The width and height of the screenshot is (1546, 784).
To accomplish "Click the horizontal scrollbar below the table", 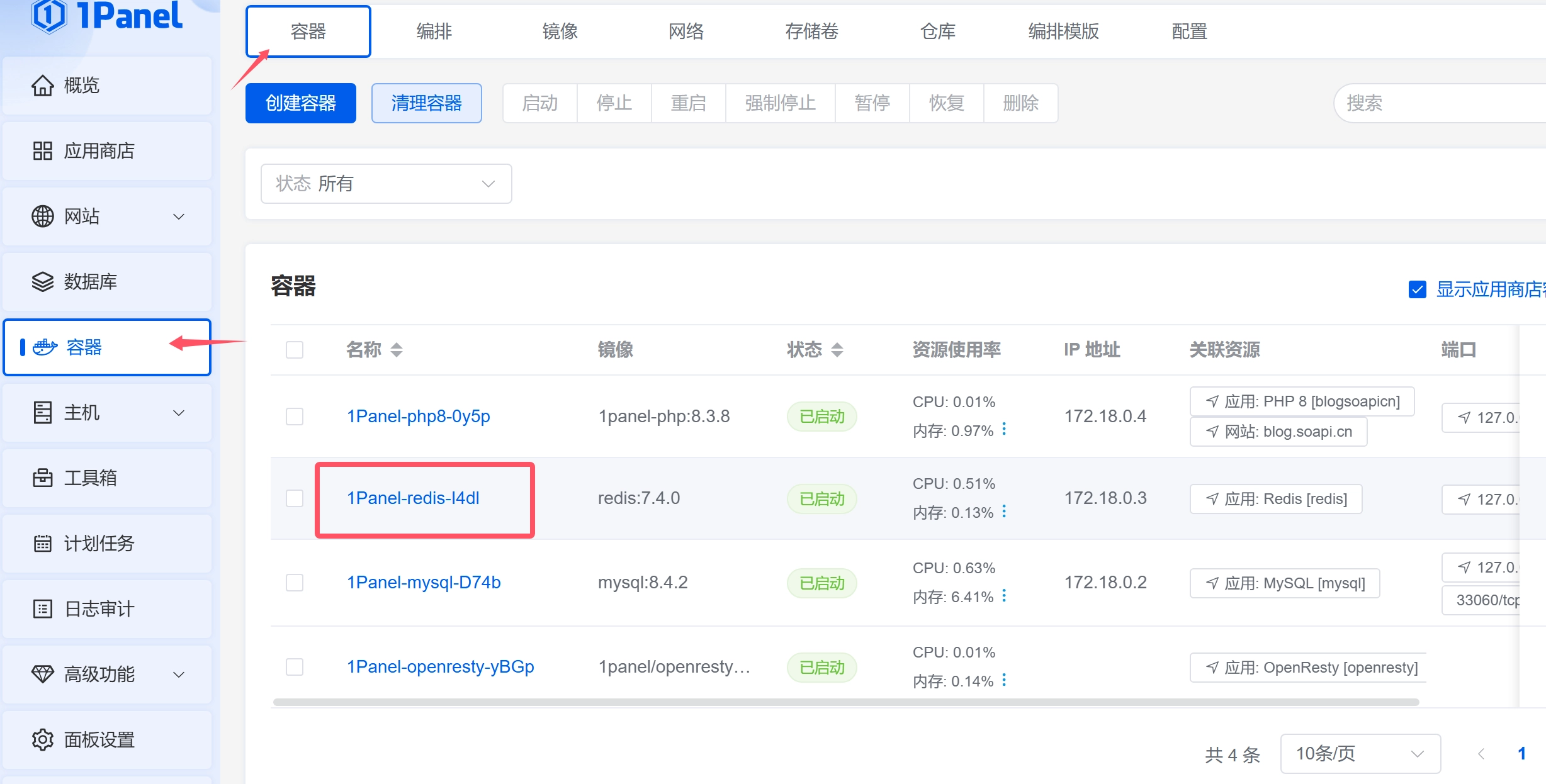I will click(x=845, y=702).
